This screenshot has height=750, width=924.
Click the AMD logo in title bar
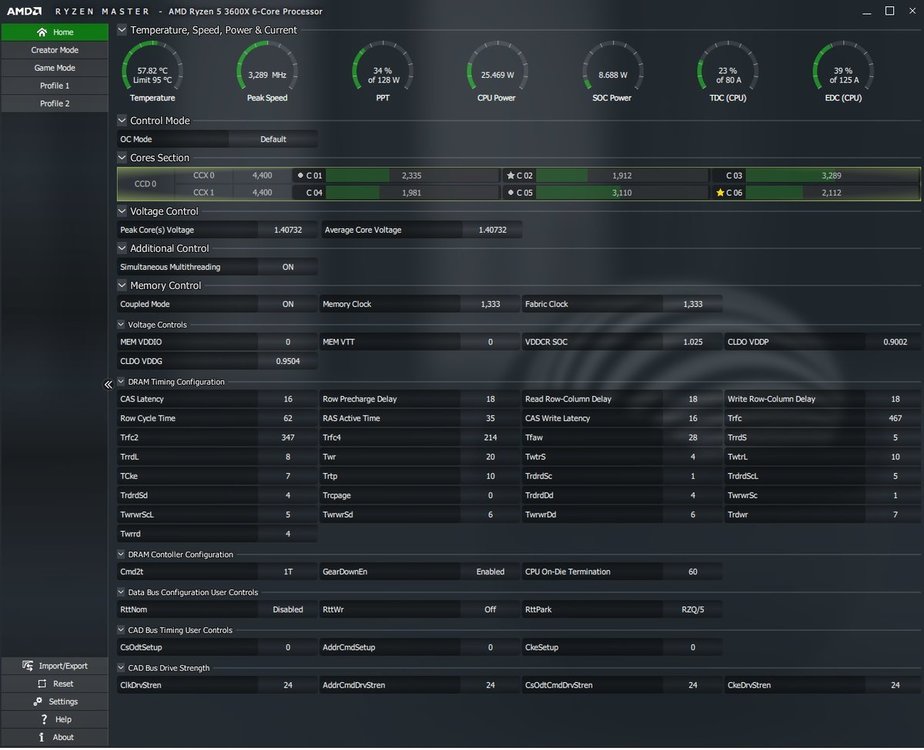click(x=25, y=11)
